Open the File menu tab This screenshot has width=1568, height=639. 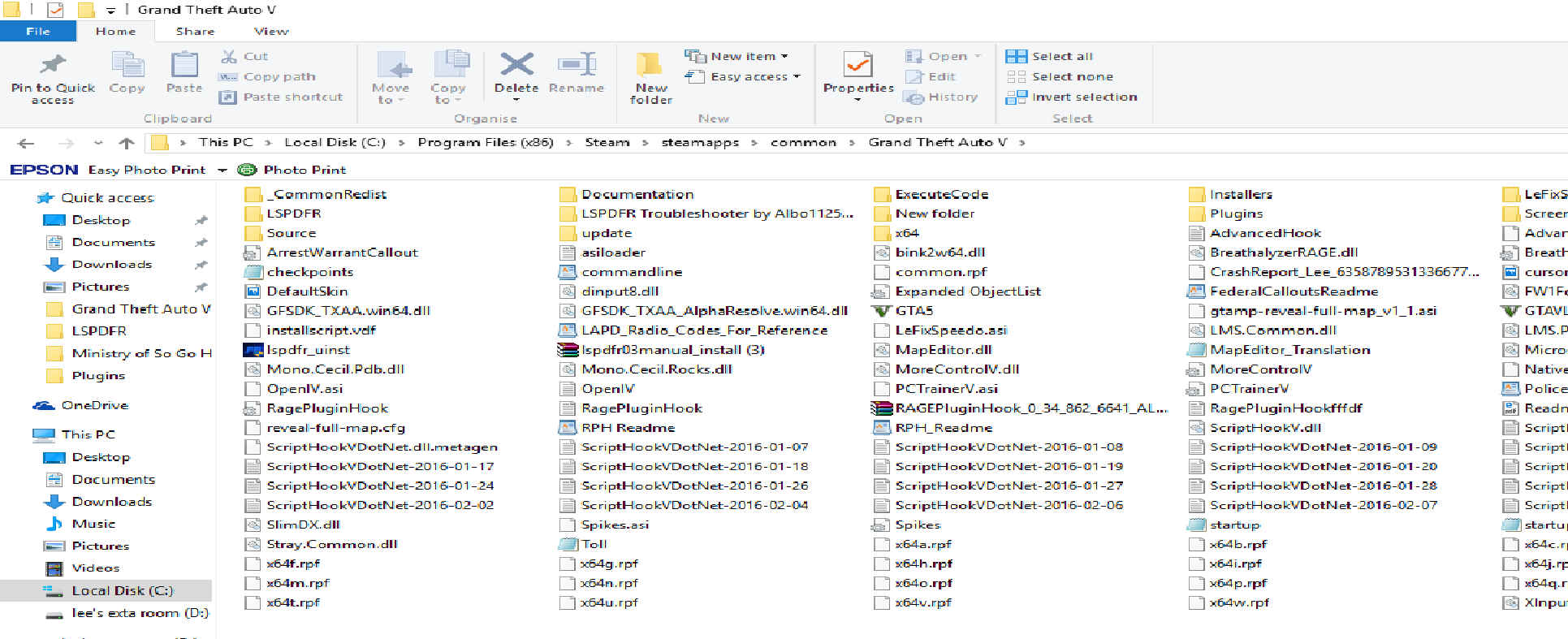pos(38,31)
